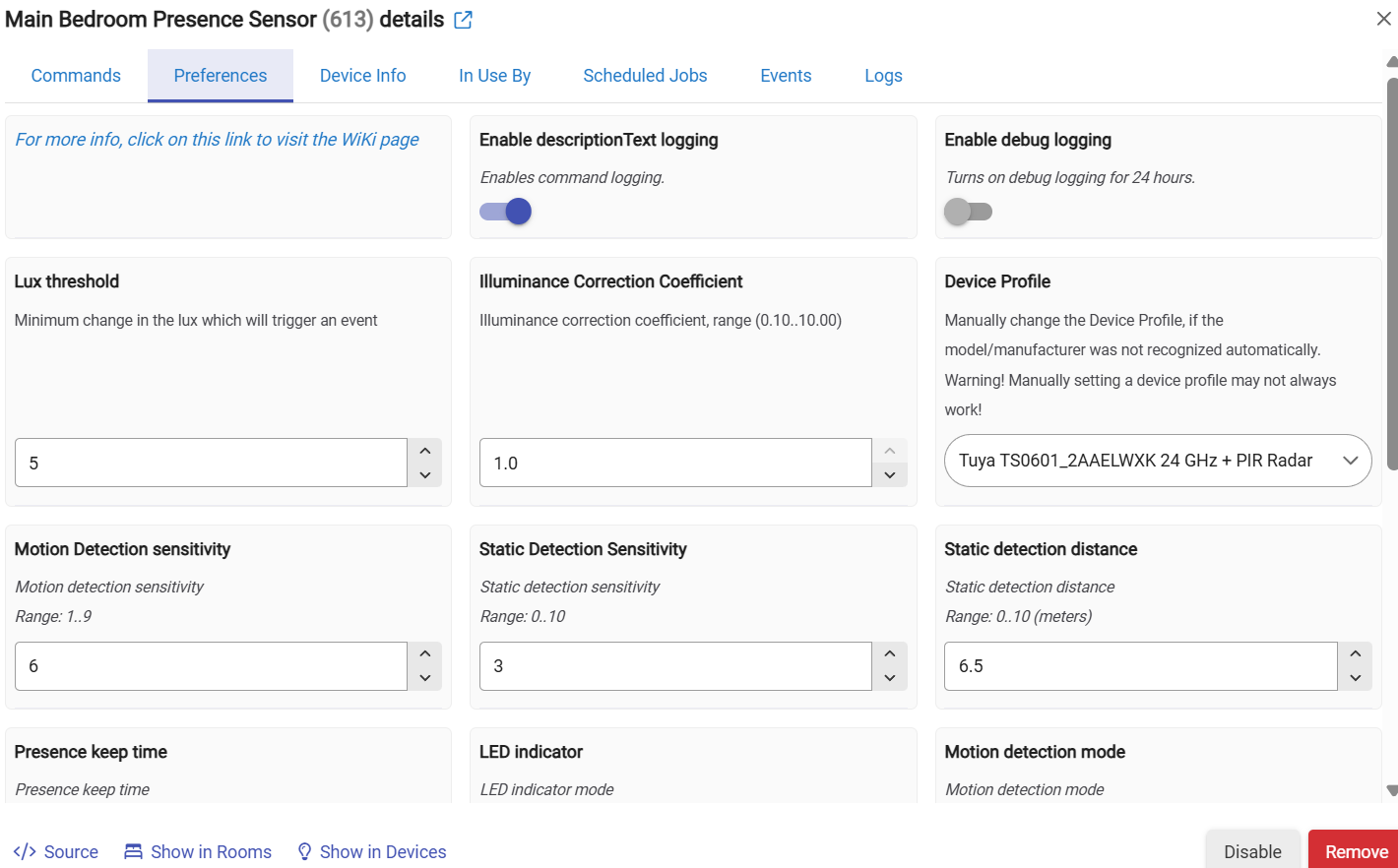The height and width of the screenshot is (868, 1398).
Task: Close the device details dialog
Action: point(1383,19)
